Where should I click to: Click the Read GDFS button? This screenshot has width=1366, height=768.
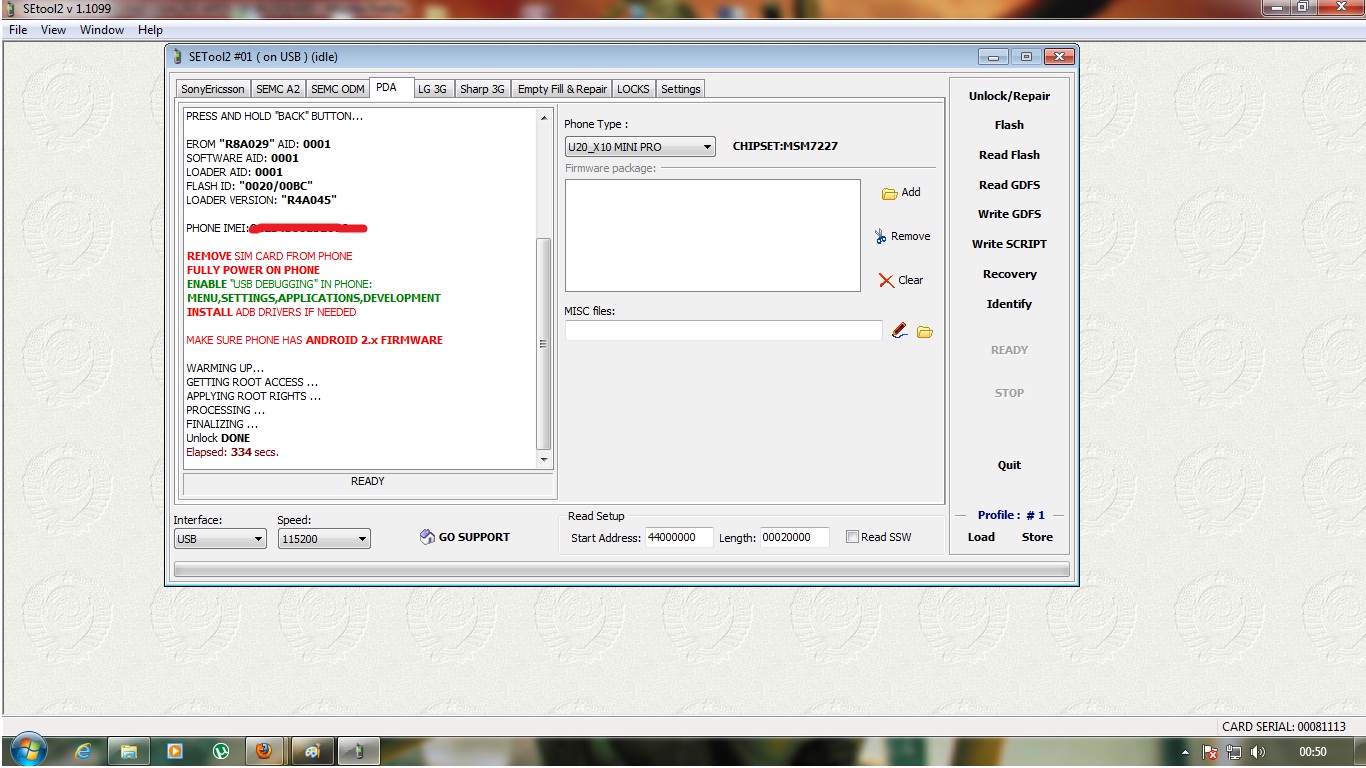1009,185
